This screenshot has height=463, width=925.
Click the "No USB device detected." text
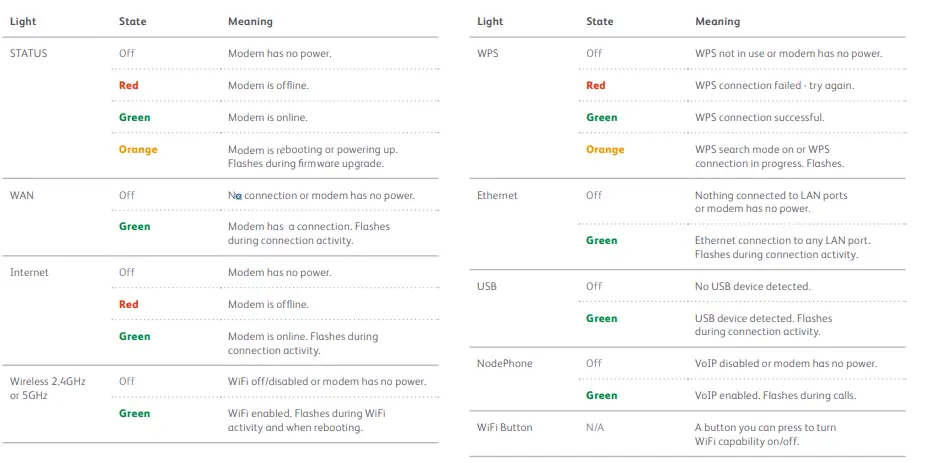pos(752,286)
